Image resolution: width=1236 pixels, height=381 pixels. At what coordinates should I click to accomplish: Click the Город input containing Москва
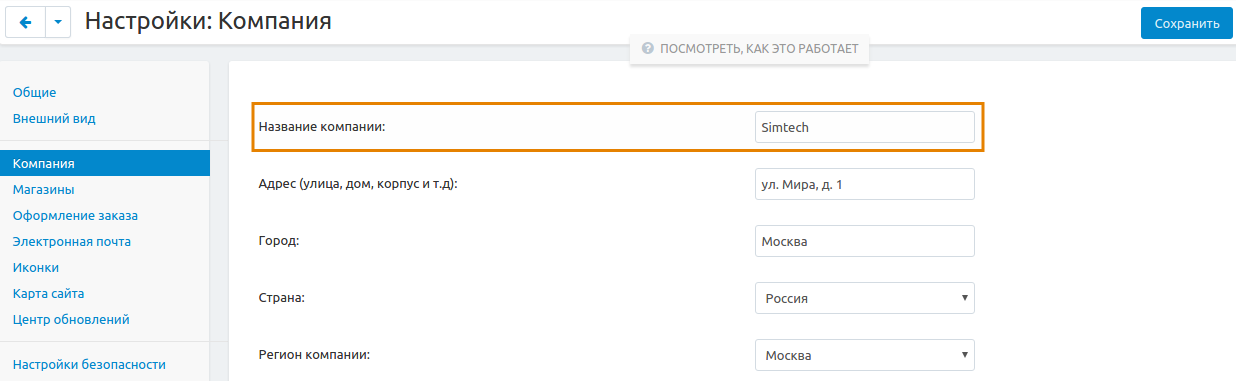tap(865, 241)
